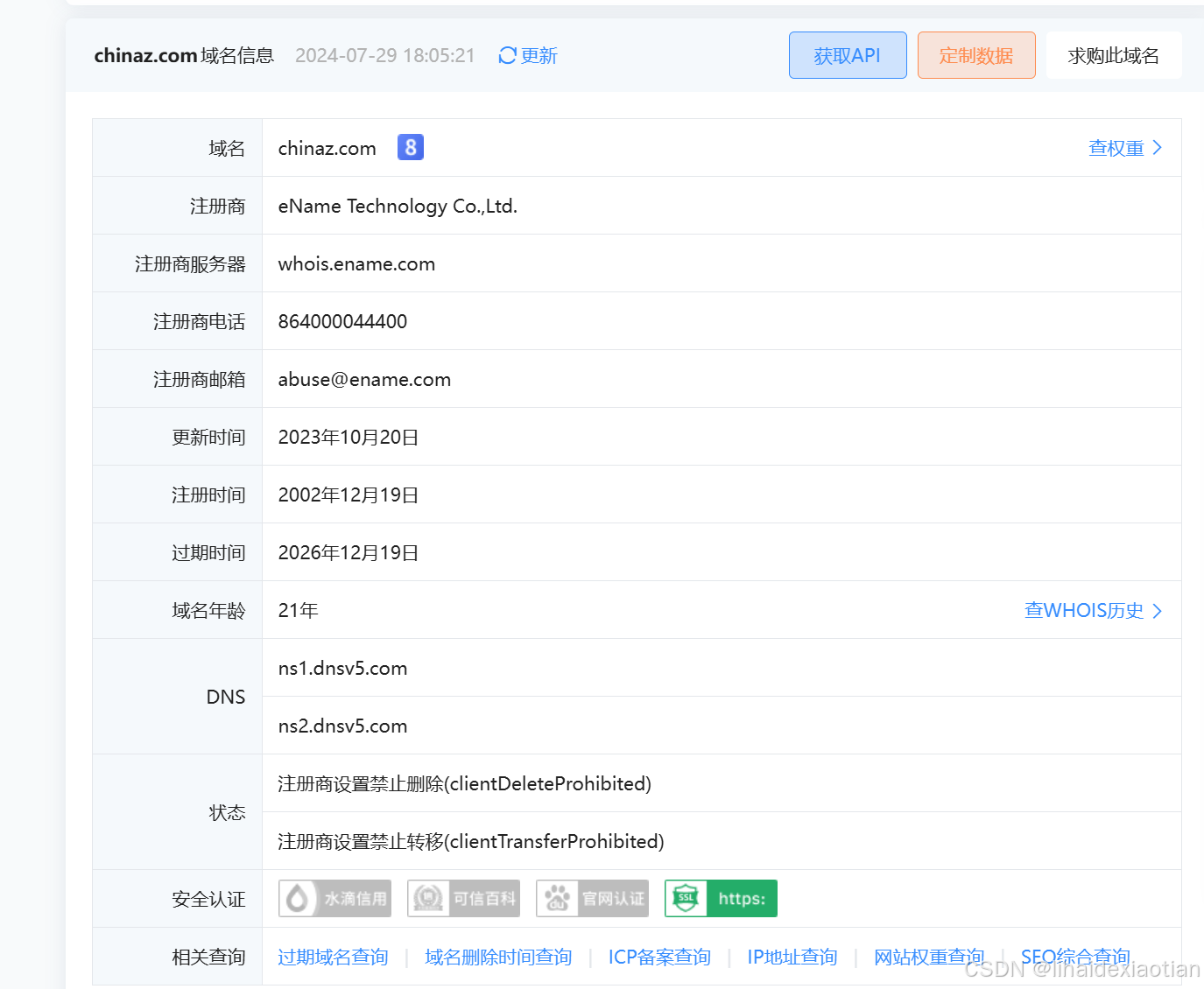Open the 域名删除时间查询 link
This screenshot has height=989, width=1204.
tap(498, 957)
